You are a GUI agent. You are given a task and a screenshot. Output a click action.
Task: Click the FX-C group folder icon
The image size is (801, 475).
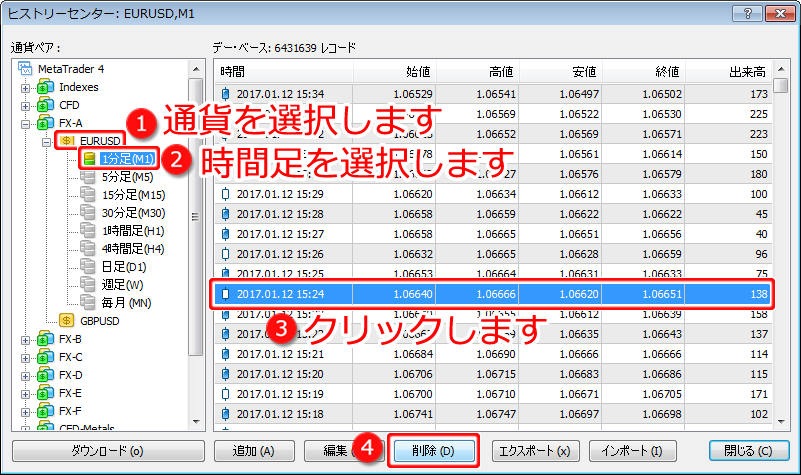coord(45,357)
